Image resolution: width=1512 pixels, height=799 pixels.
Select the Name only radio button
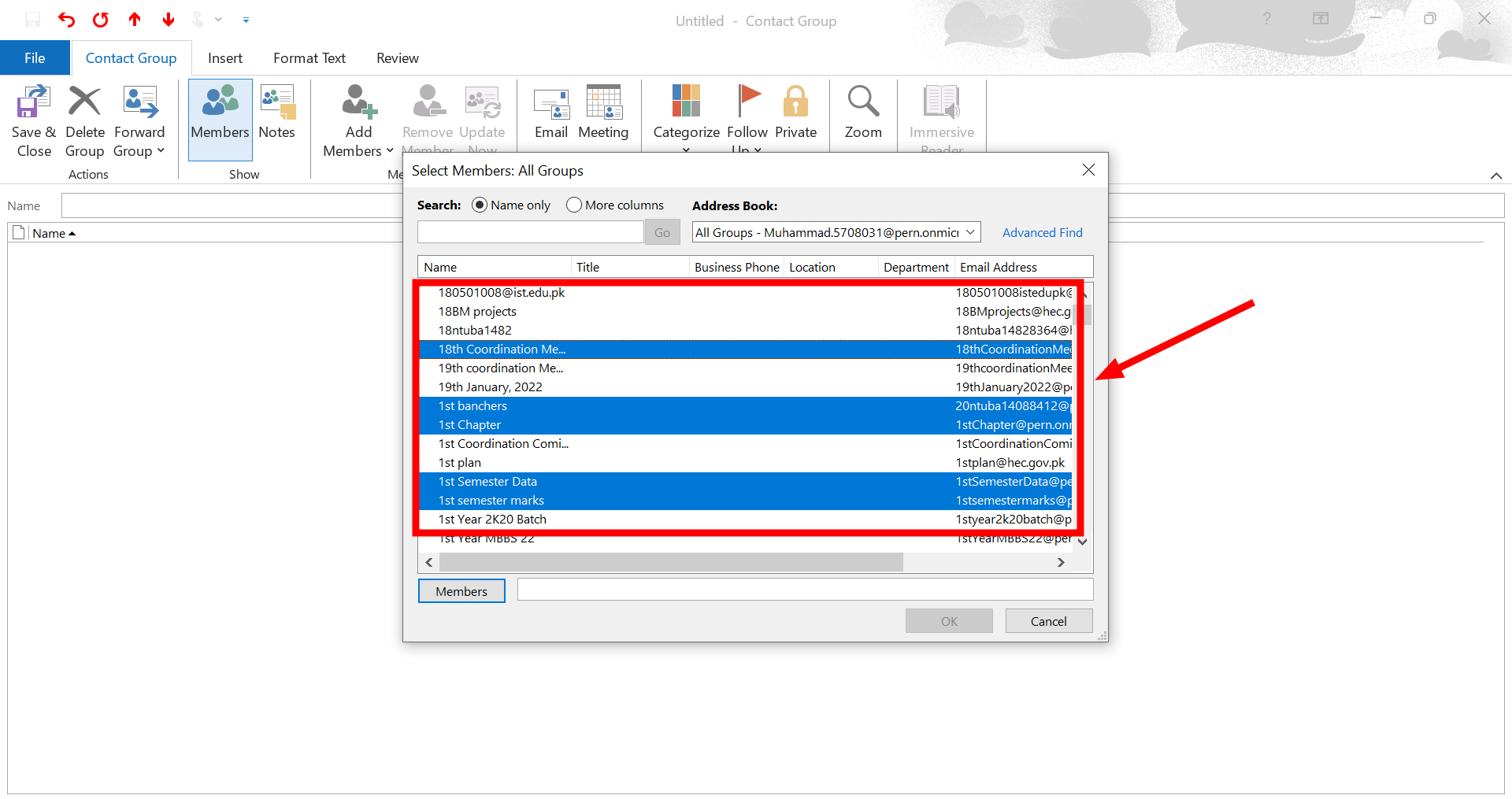pos(480,205)
